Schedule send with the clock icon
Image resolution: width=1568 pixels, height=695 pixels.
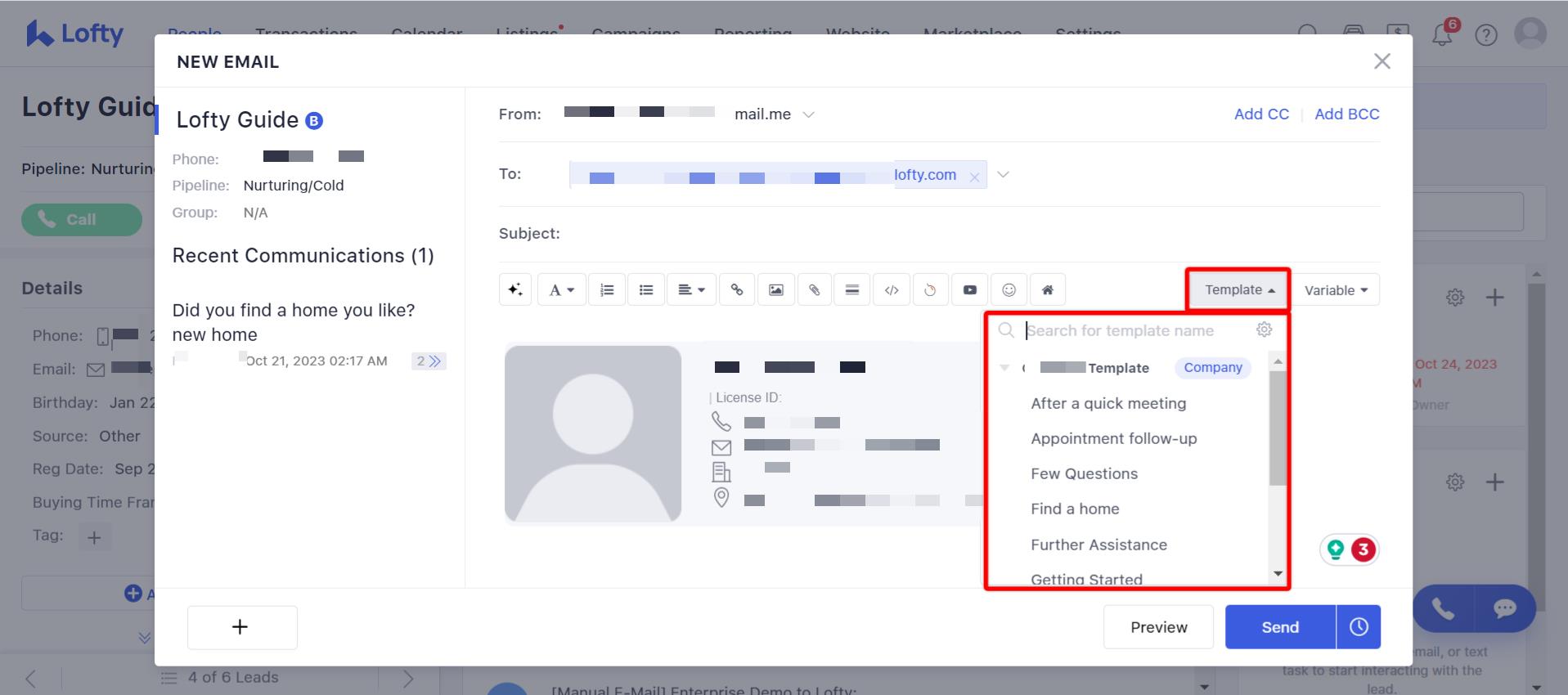point(1359,627)
